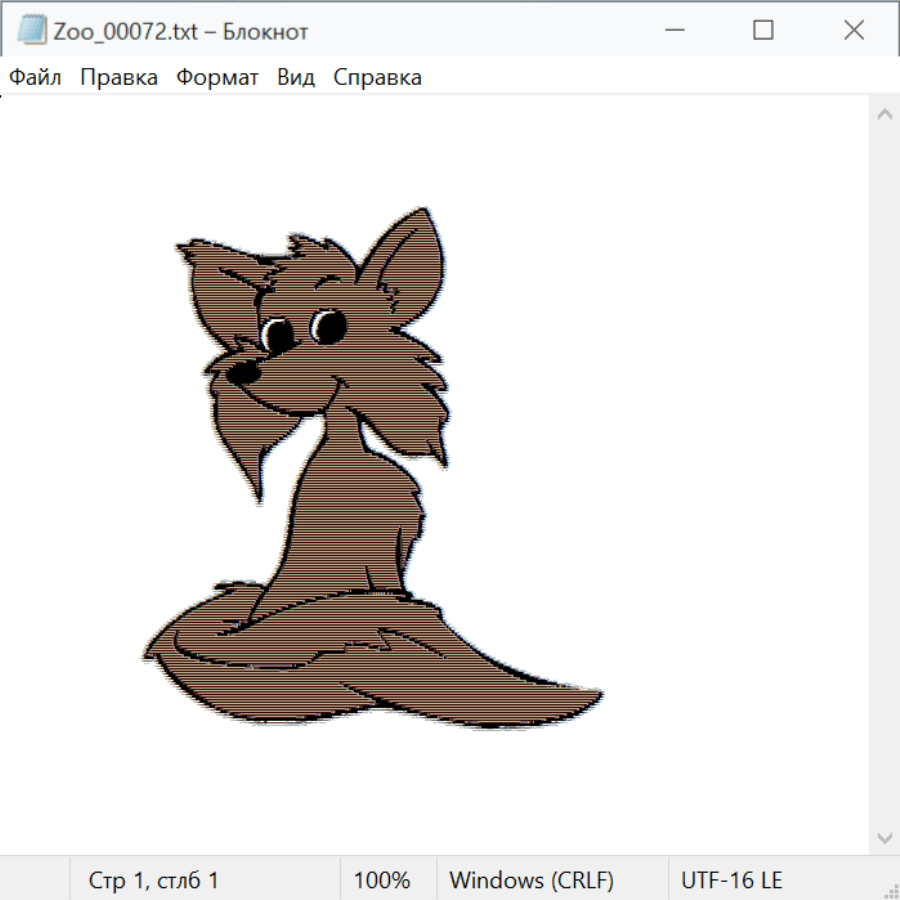Screen dimensions: 900x900
Task: Click the scroll up arrow
Action: (x=884, y=115)
